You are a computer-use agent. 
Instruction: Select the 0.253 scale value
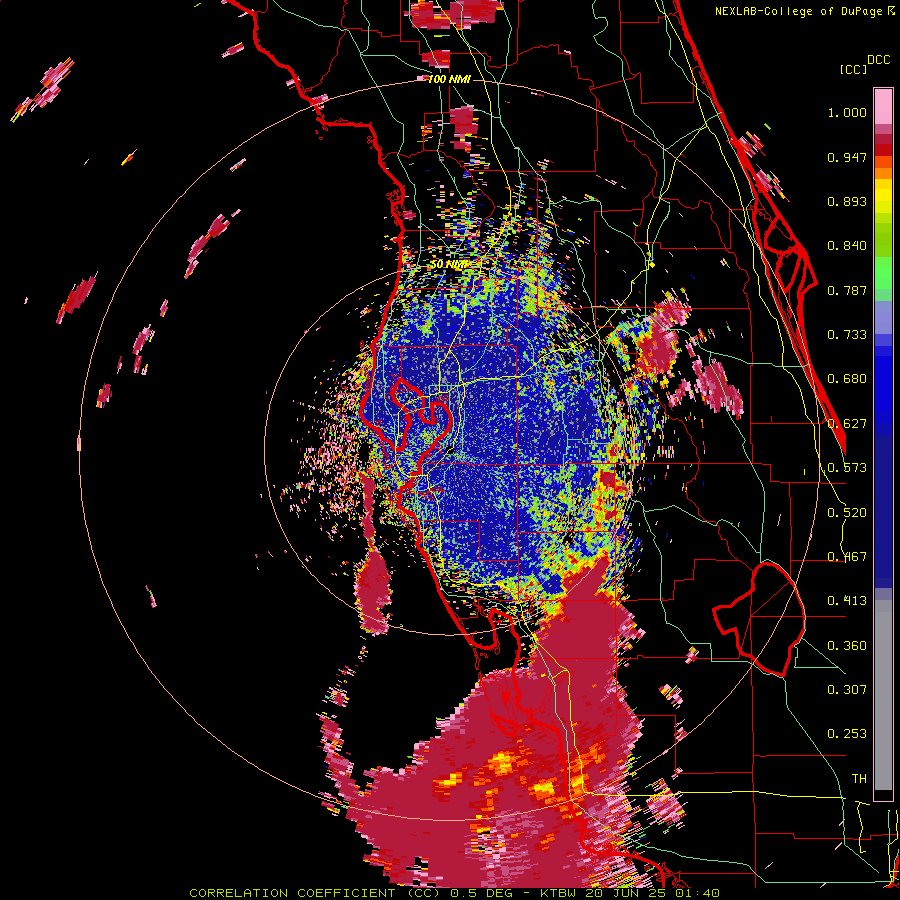click(x=847, y=734)
